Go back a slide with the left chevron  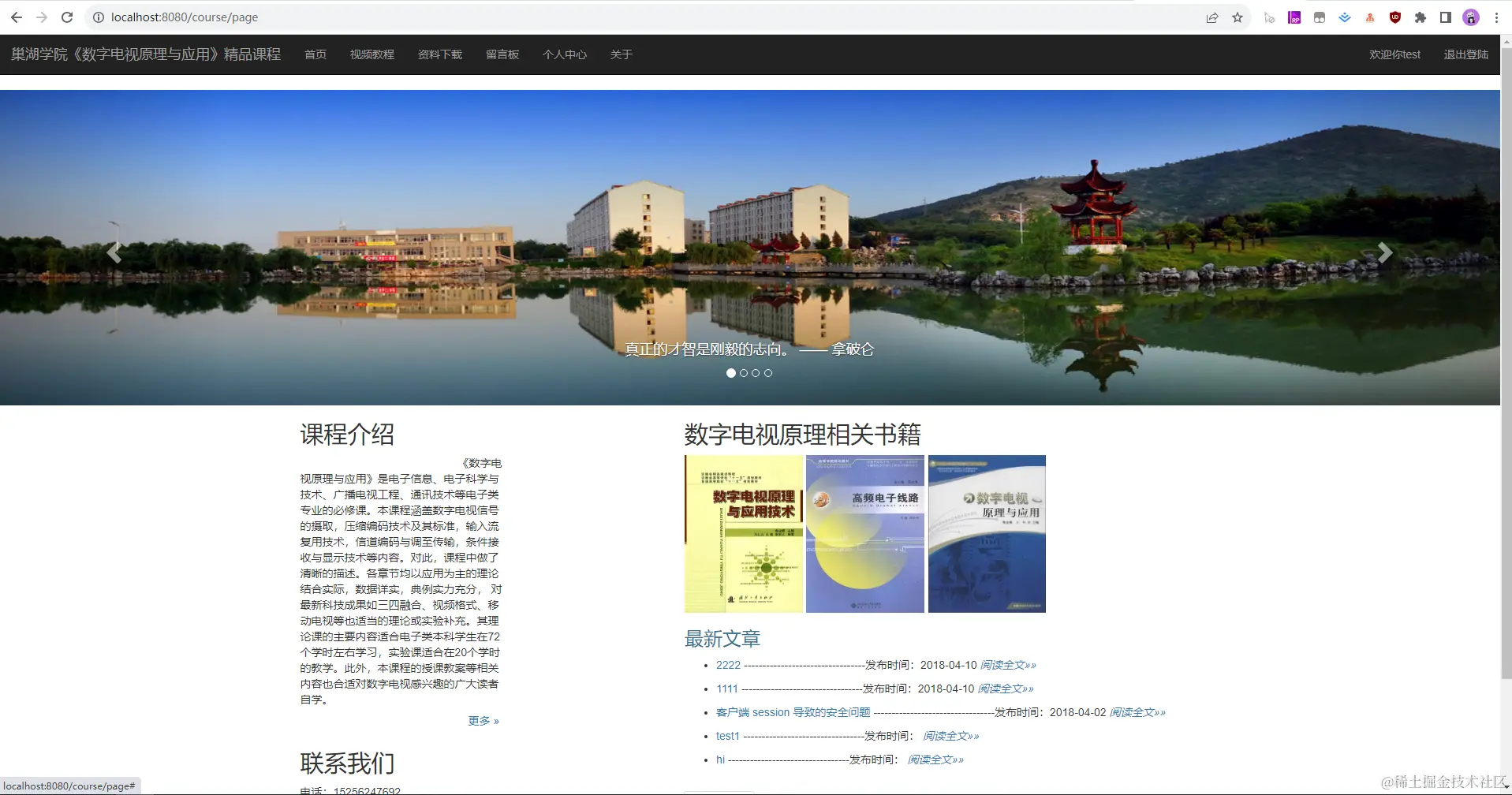tap(114, 252)
